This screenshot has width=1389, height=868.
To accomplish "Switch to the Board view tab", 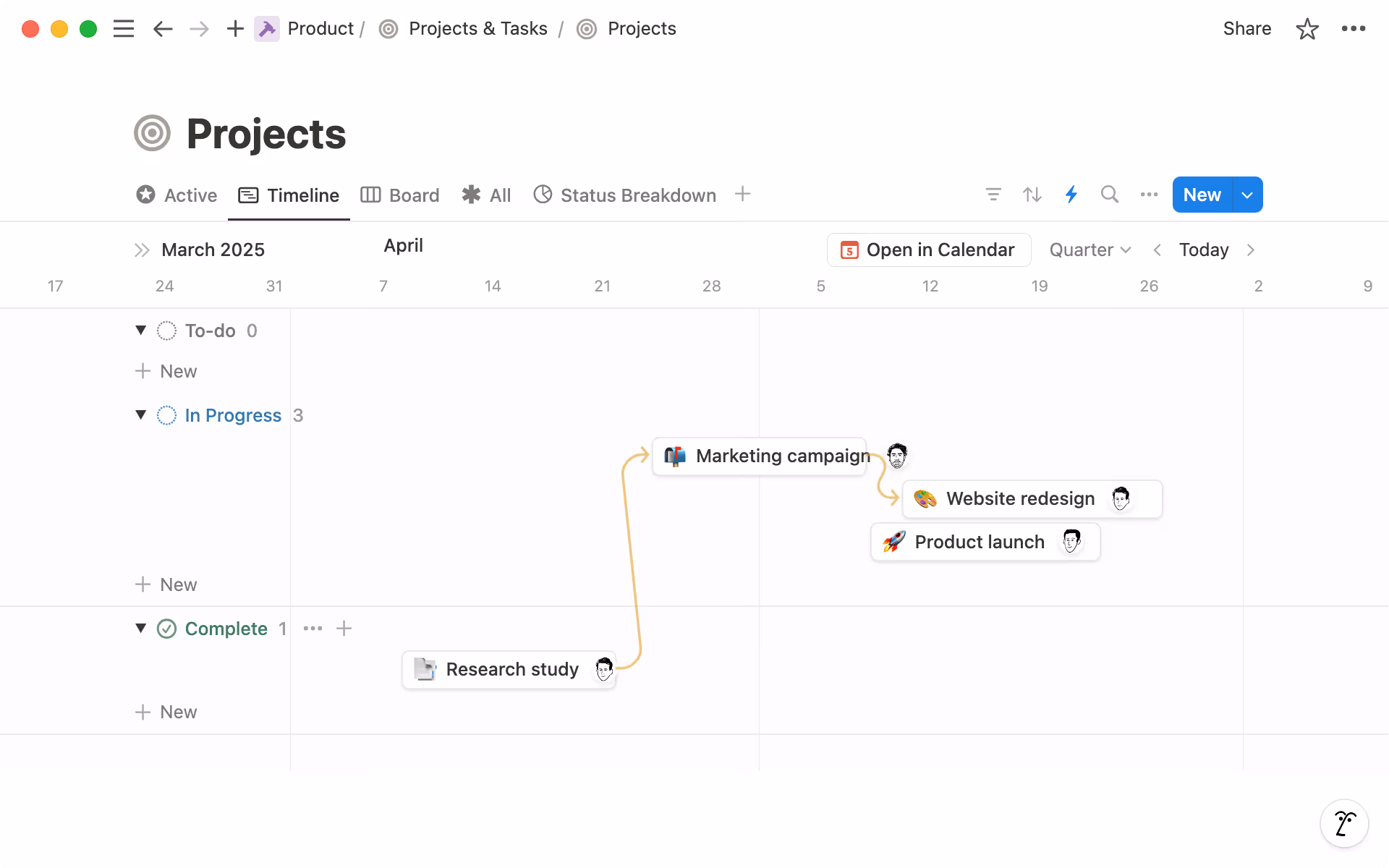I will click(x=400, y=195).
